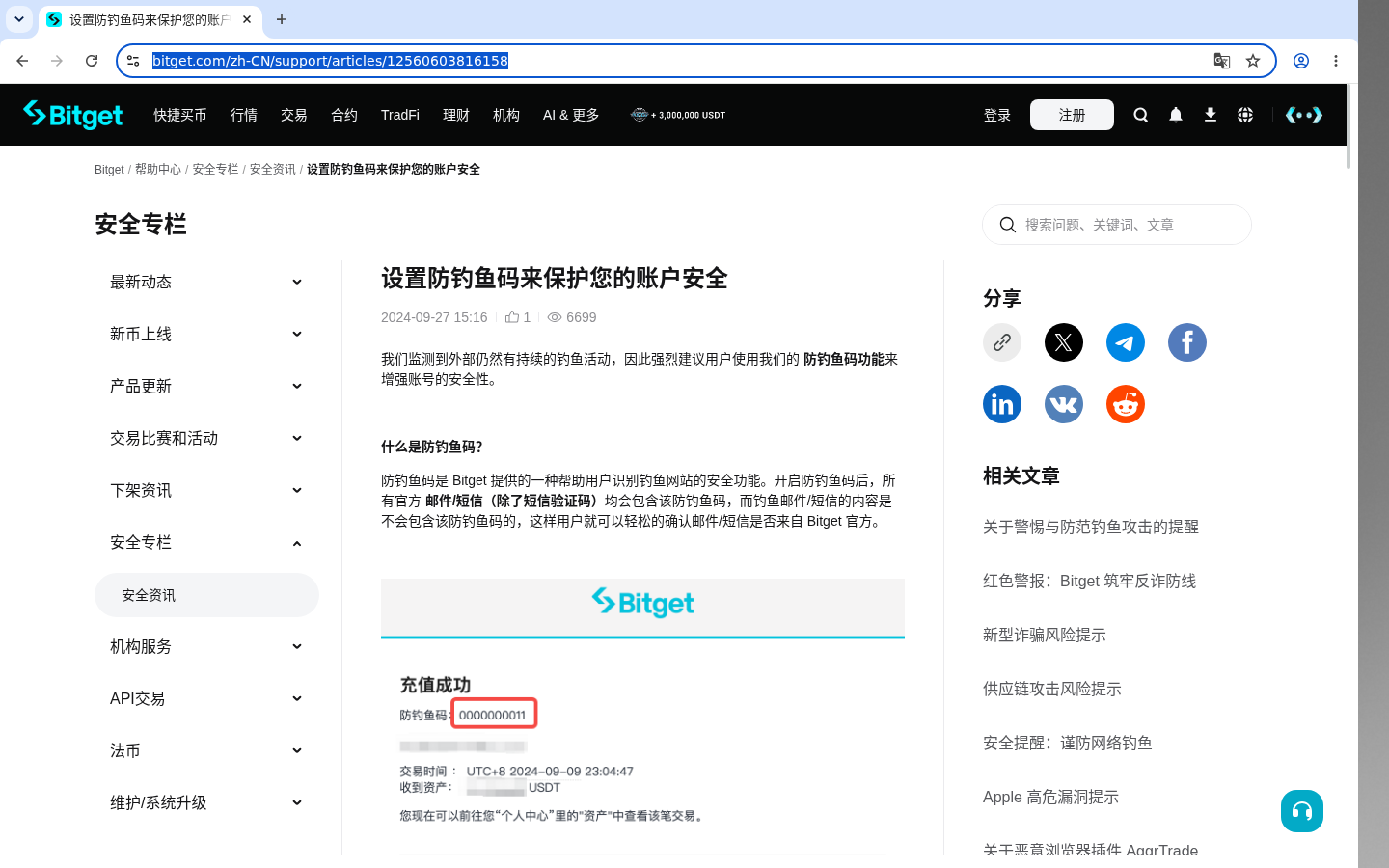The image size is (1389, 868).
Task: Open customer support headset chat button
Action: pos(1302,811)
